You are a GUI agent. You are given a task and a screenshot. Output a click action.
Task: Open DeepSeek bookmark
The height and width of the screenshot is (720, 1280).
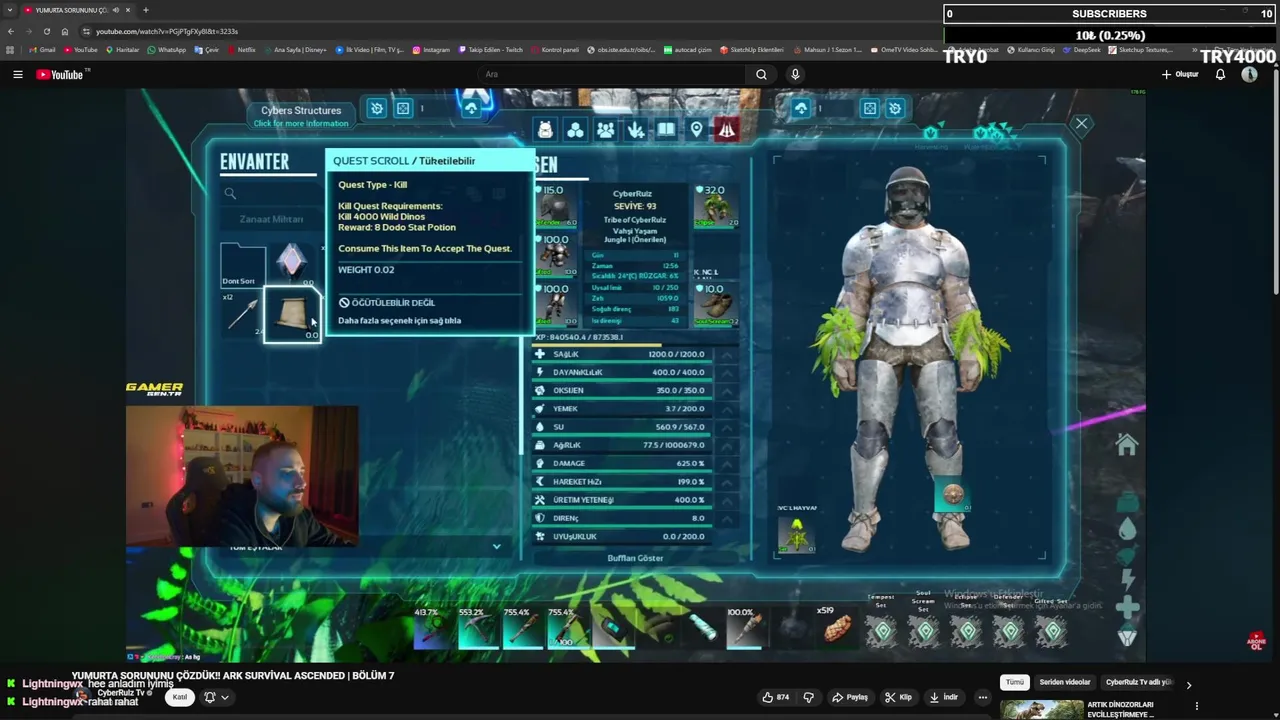[1082, 49]
